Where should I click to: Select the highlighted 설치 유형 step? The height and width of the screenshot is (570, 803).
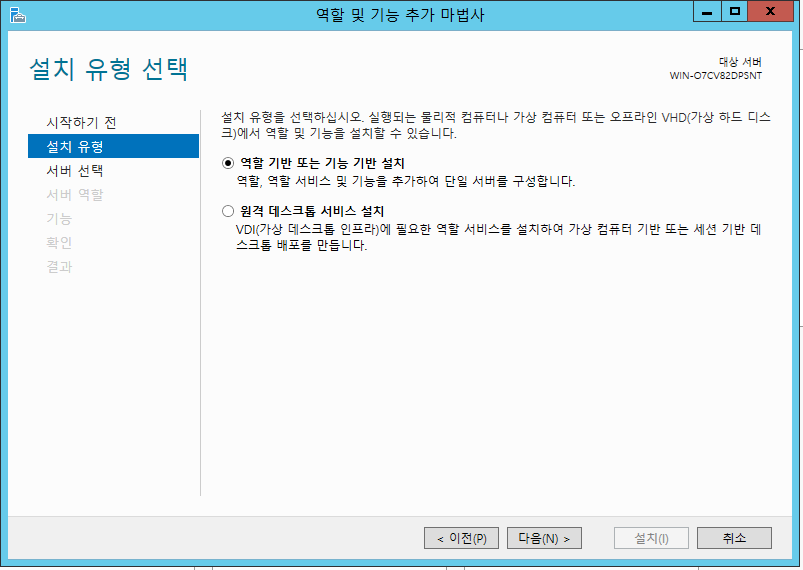[75, 147]
